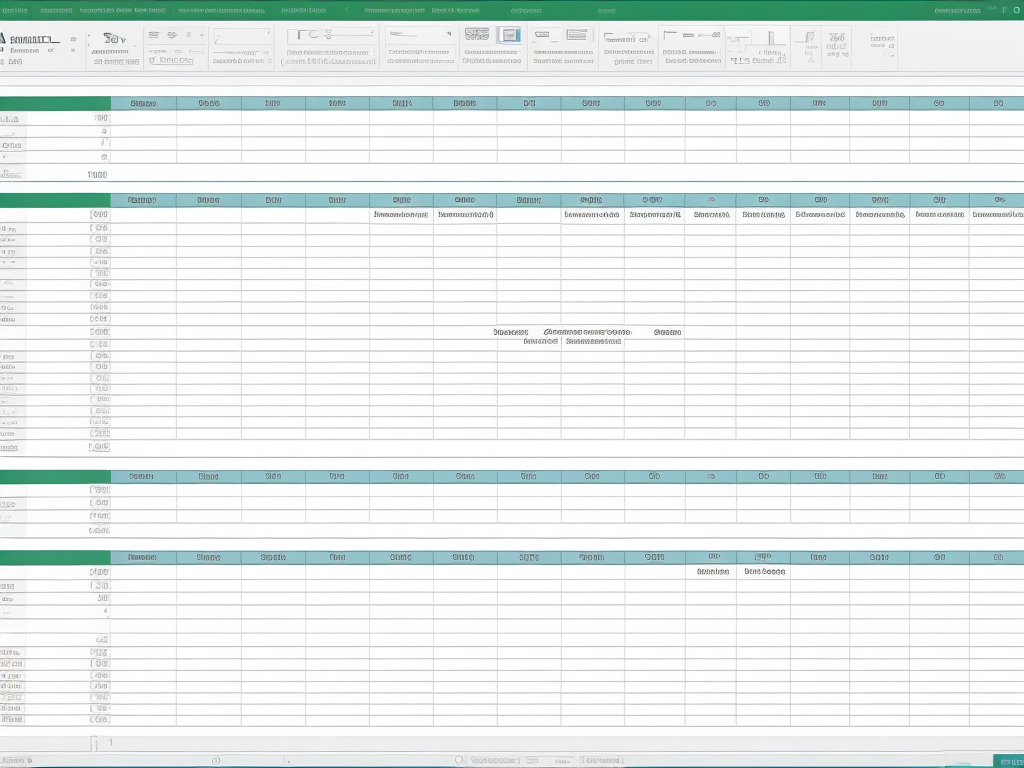Click the percent-style icon near ribbon's right end
The width and height of the screenshot is (1024, 768).
pos(836,38)
